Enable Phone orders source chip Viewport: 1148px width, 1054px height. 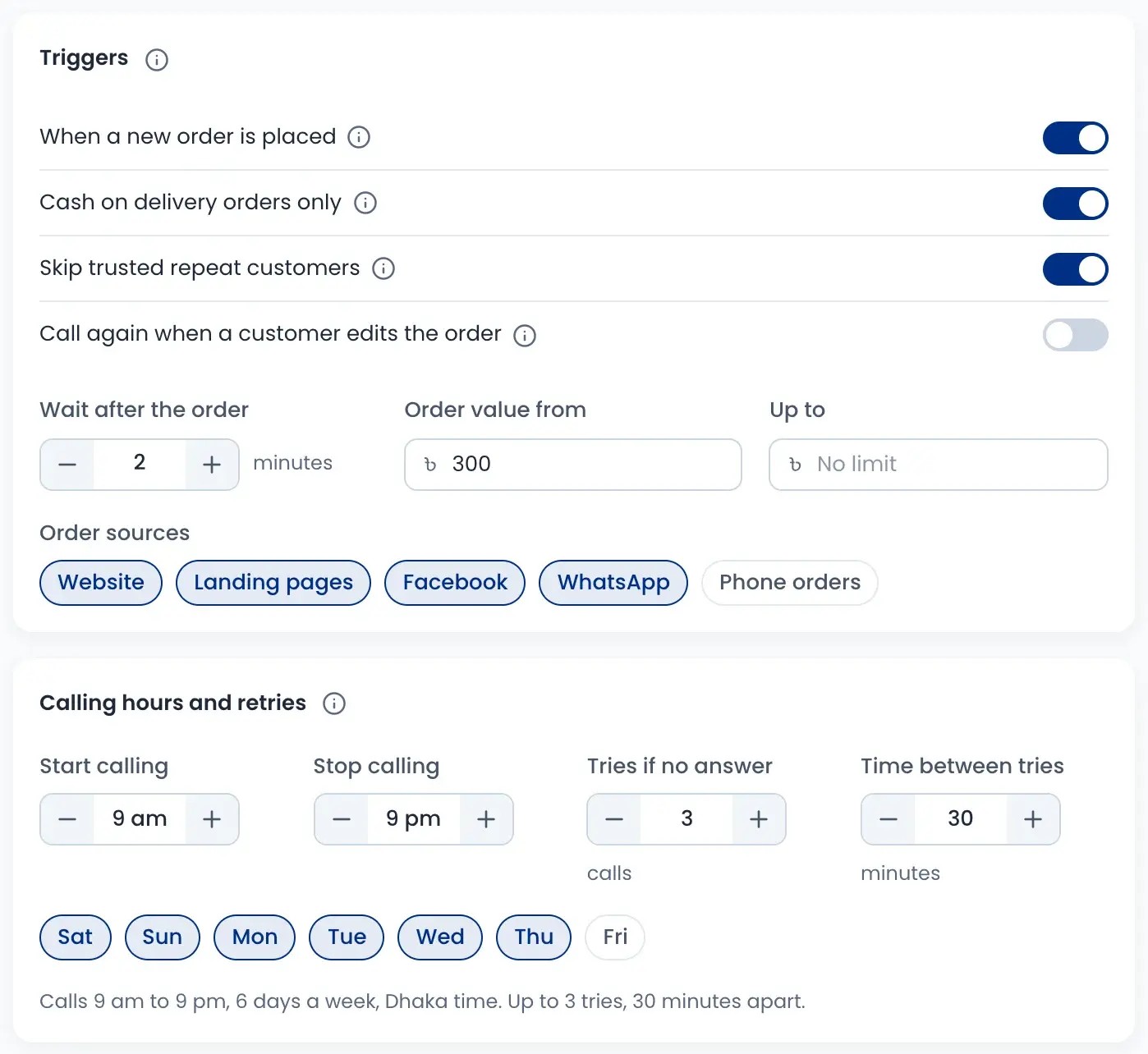click(x=790, y=583)
